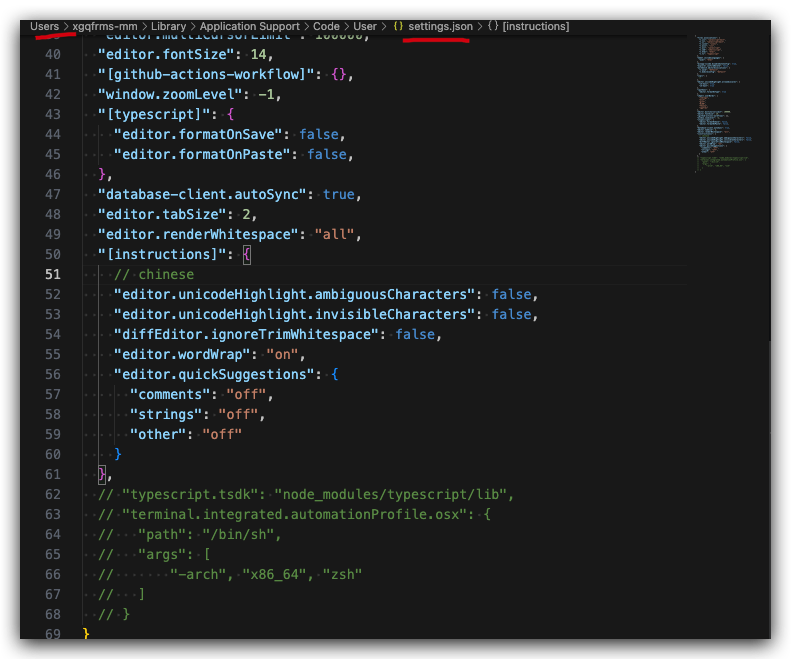The width and height of the screenshot is (791, 659).
Task: Click false value of editor.formatOnPaste
Action: pos(327,154)
